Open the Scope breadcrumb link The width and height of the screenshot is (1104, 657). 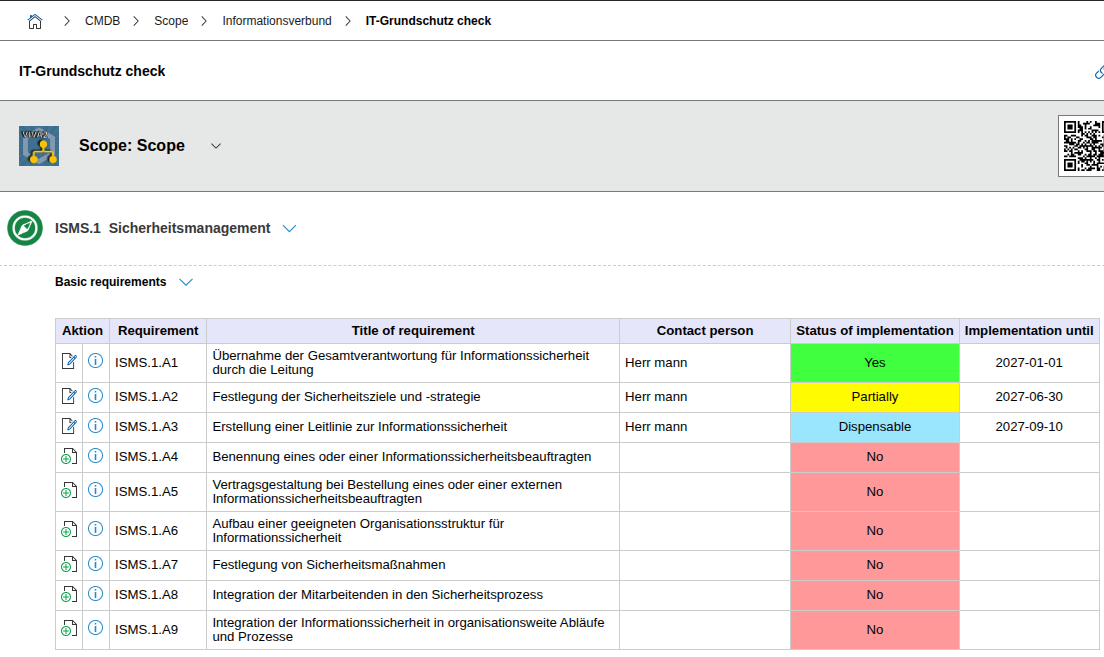pos(171,21)
